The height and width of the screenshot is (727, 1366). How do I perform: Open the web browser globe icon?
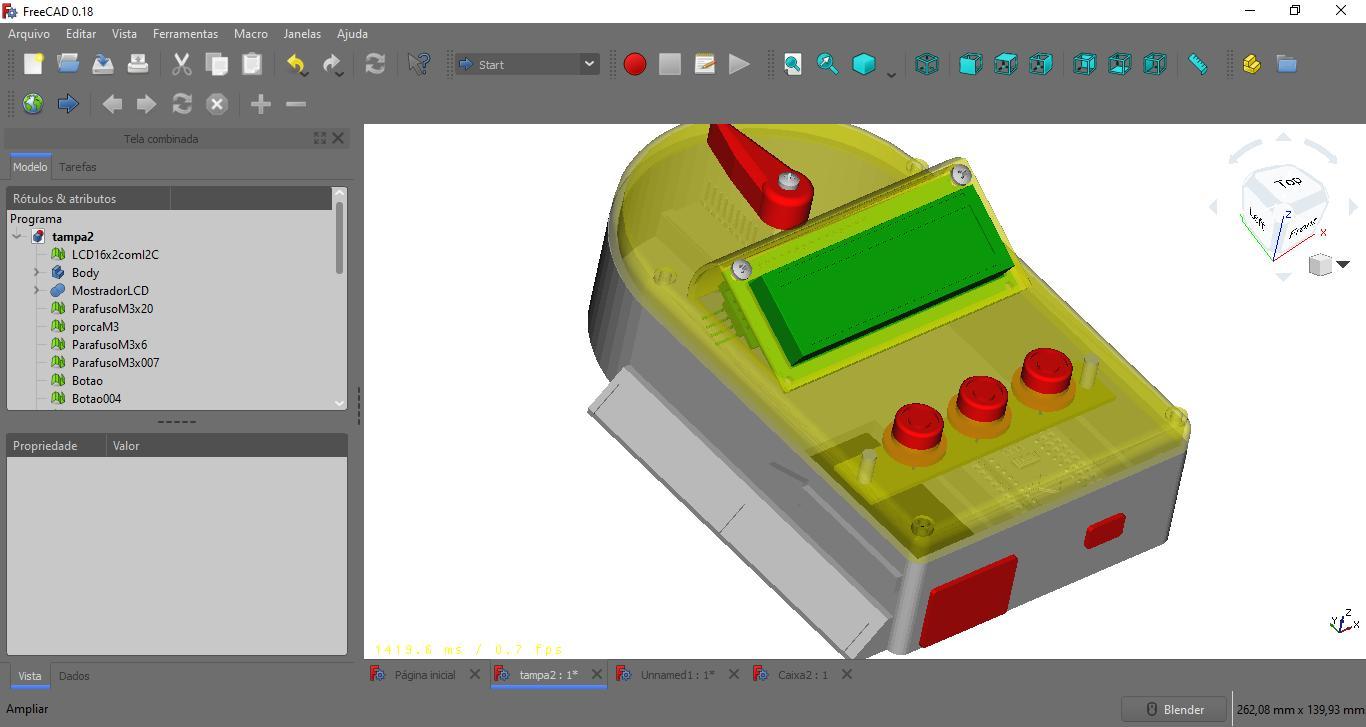coord(33,104)
